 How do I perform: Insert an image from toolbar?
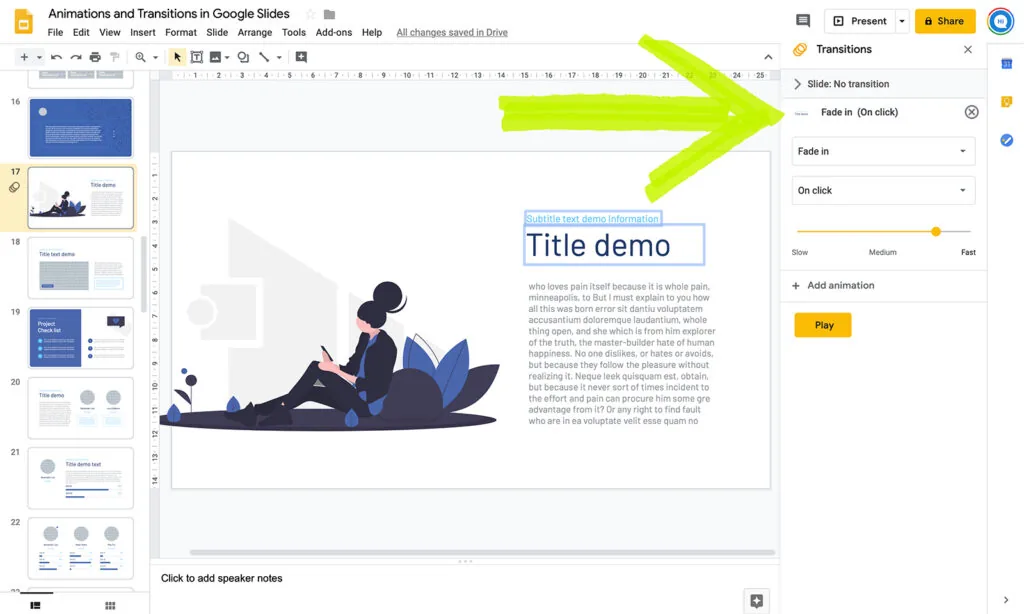pos(215,57)
